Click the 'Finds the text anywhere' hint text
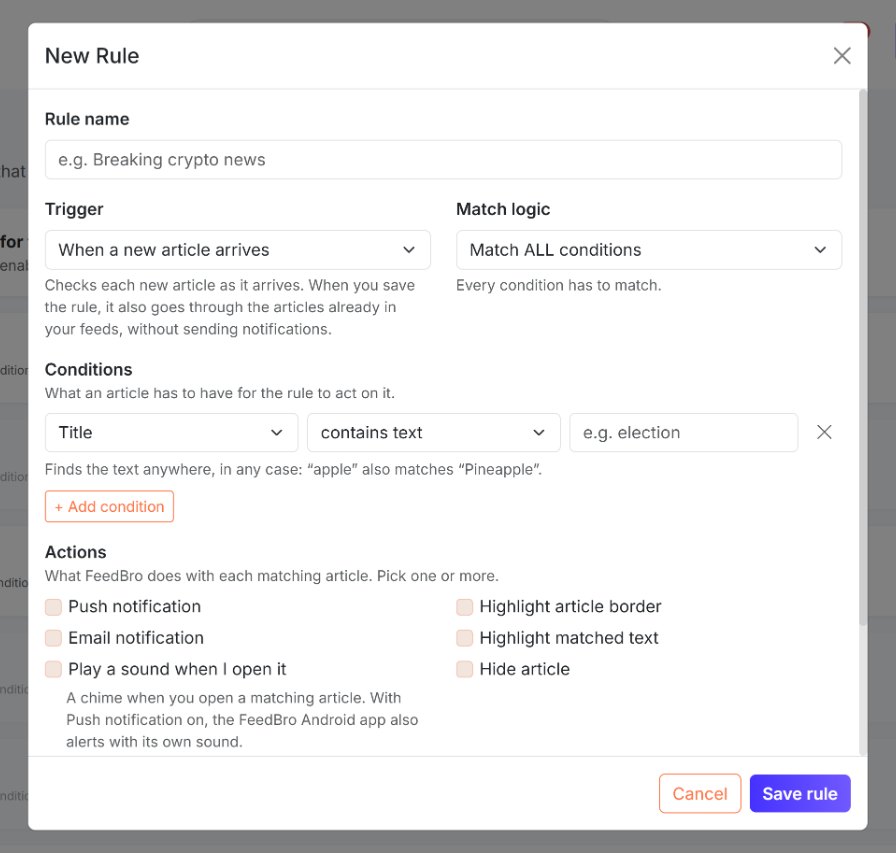The width and height of the screenshot is (896, 853). (x=293, y=470)
